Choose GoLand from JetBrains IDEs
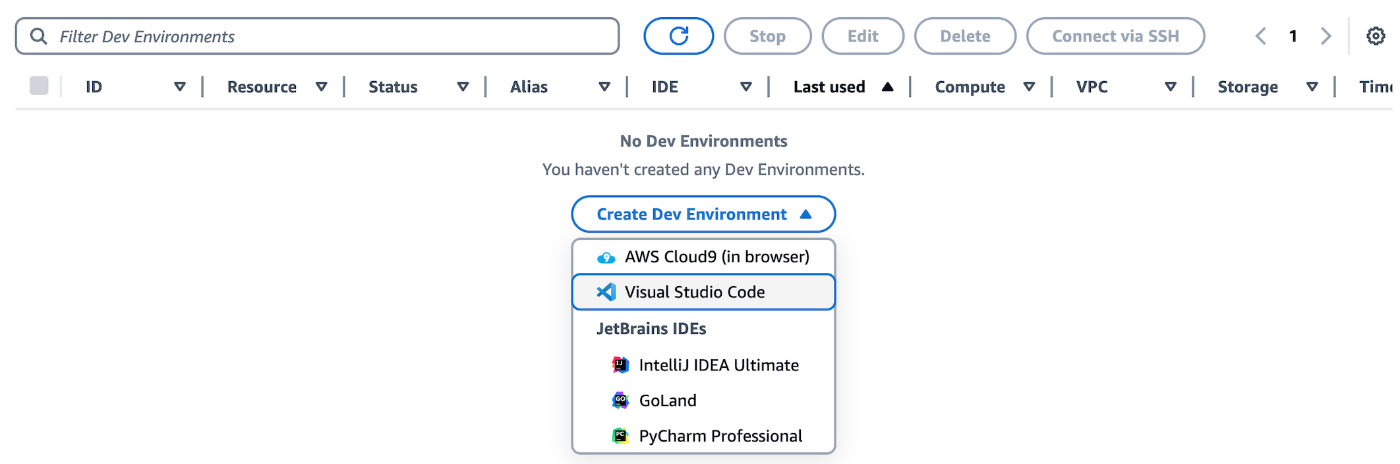1400x464 pixels. (703, 400)
